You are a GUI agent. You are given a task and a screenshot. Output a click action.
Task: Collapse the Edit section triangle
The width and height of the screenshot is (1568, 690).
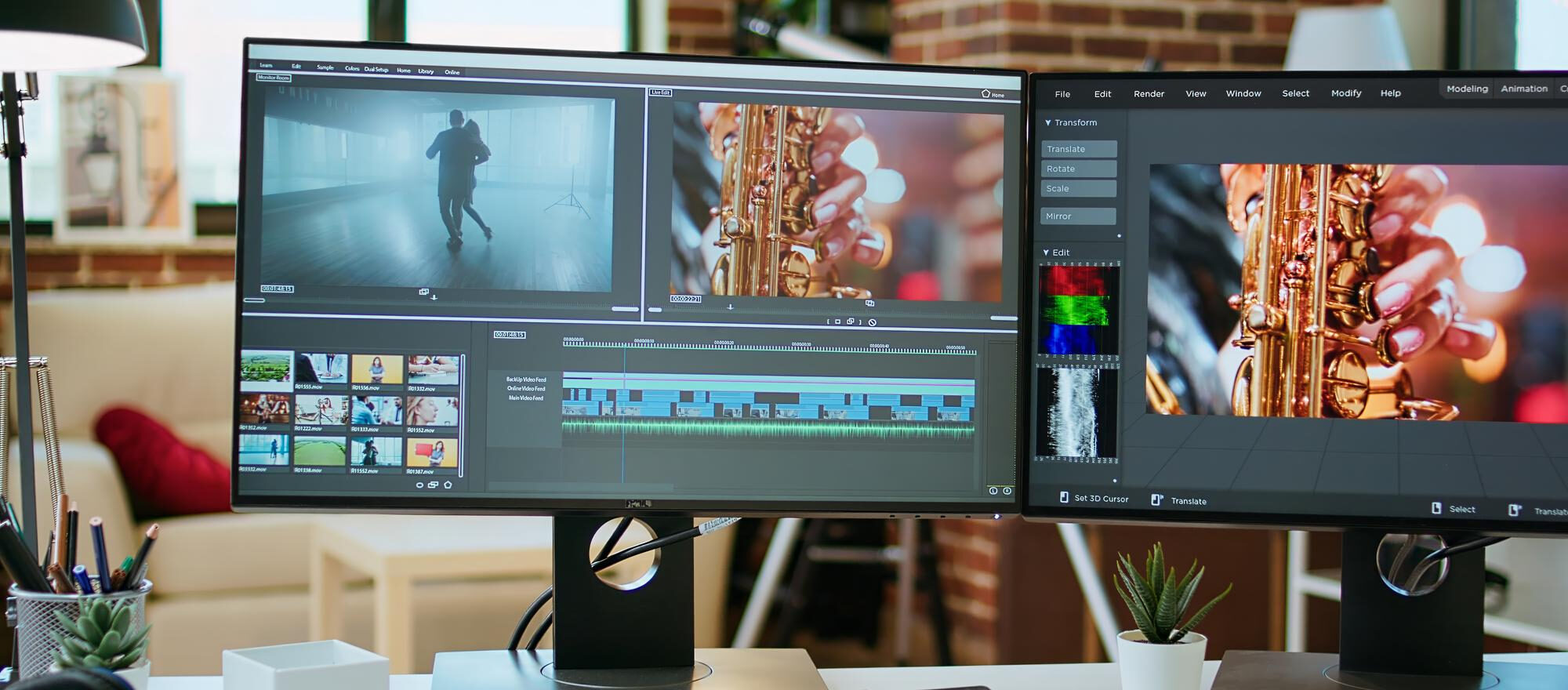1046,252
